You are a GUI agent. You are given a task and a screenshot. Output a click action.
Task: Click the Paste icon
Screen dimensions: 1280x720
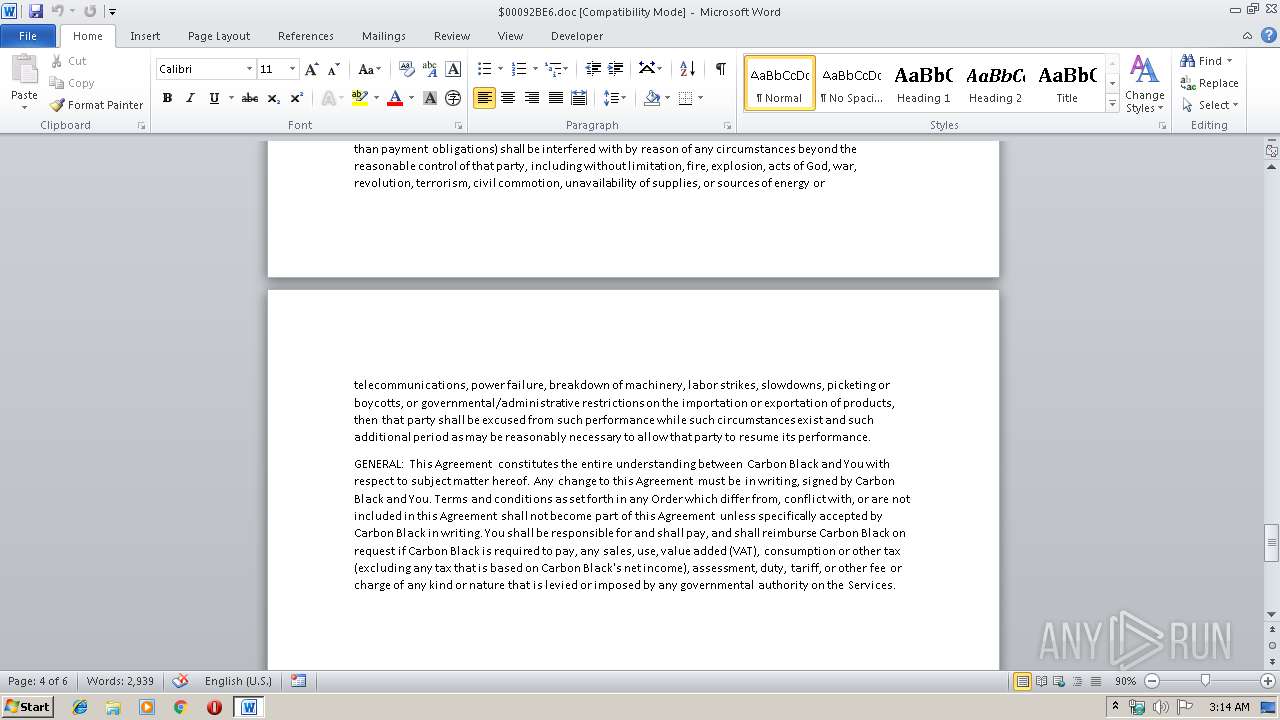[x=24, y=70]
